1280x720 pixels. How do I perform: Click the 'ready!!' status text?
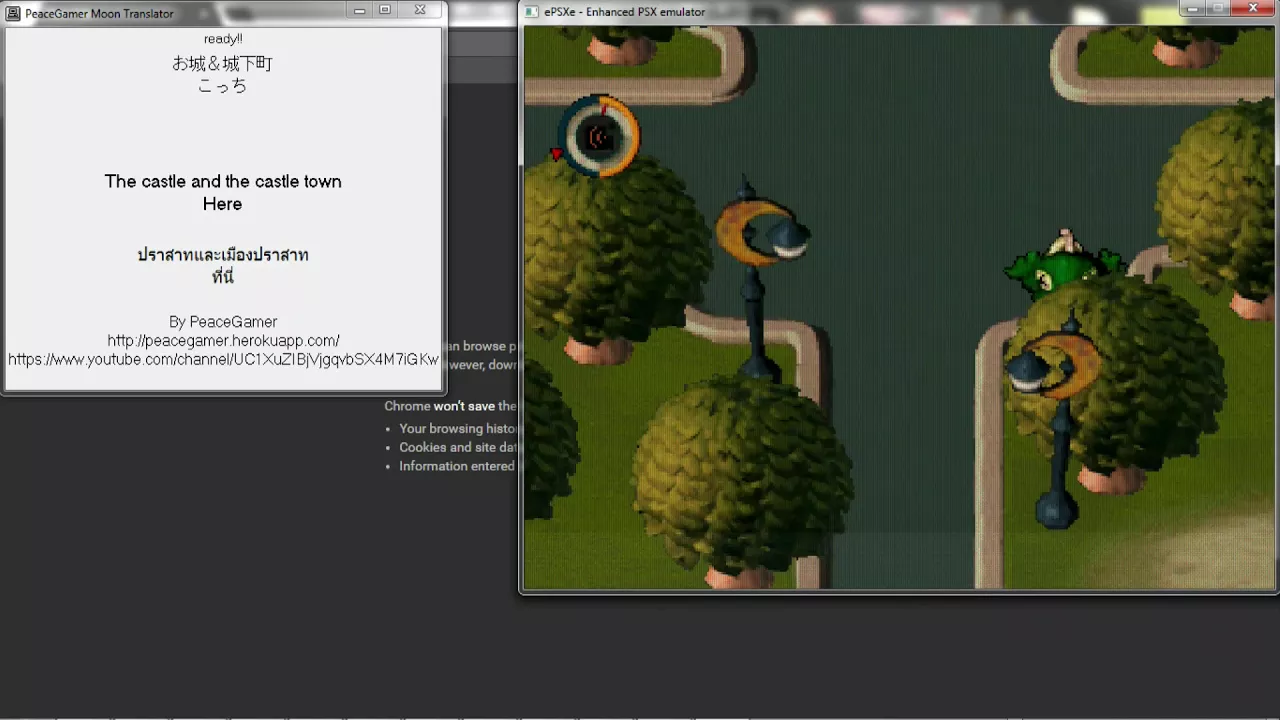click(x=223, y=39)
